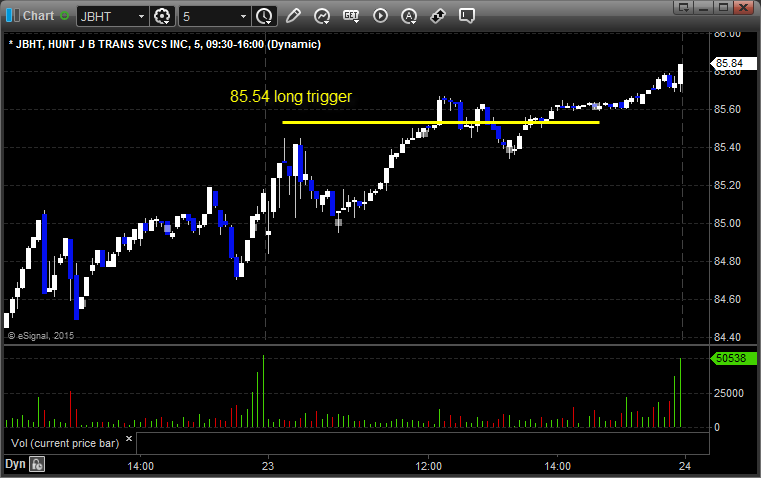Screen dimensions: 761x478
Task: Click the 85.84 current price marker
Action: click(x=733, y=63)
